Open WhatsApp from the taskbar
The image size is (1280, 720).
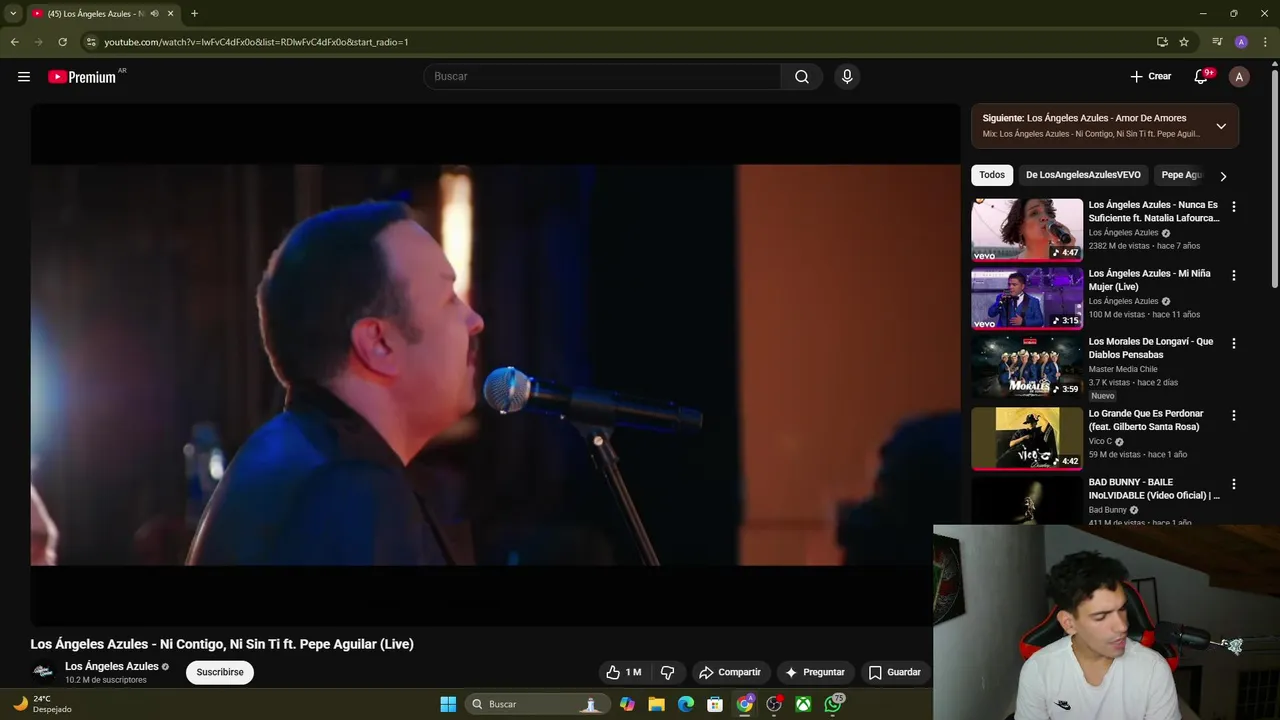coord(833,704)
